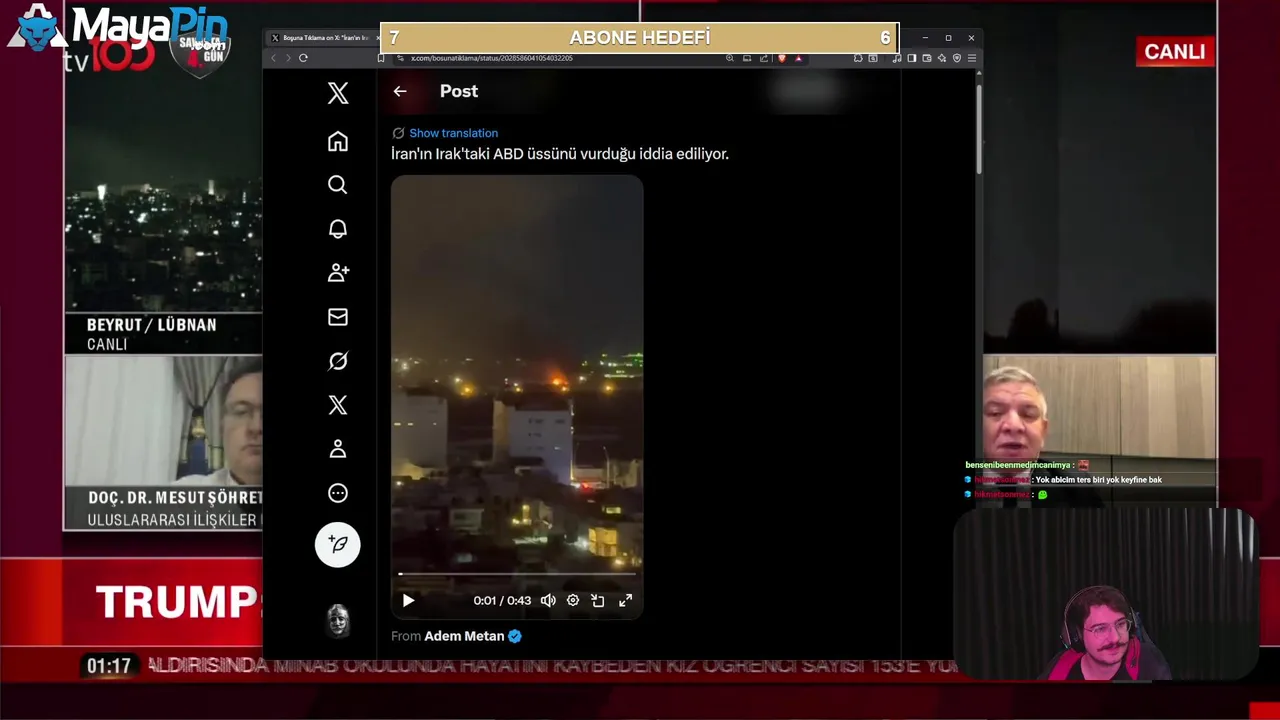
Task: Click the bensenibeenmedimcanimya chat username
Action: click(1017, 465)
